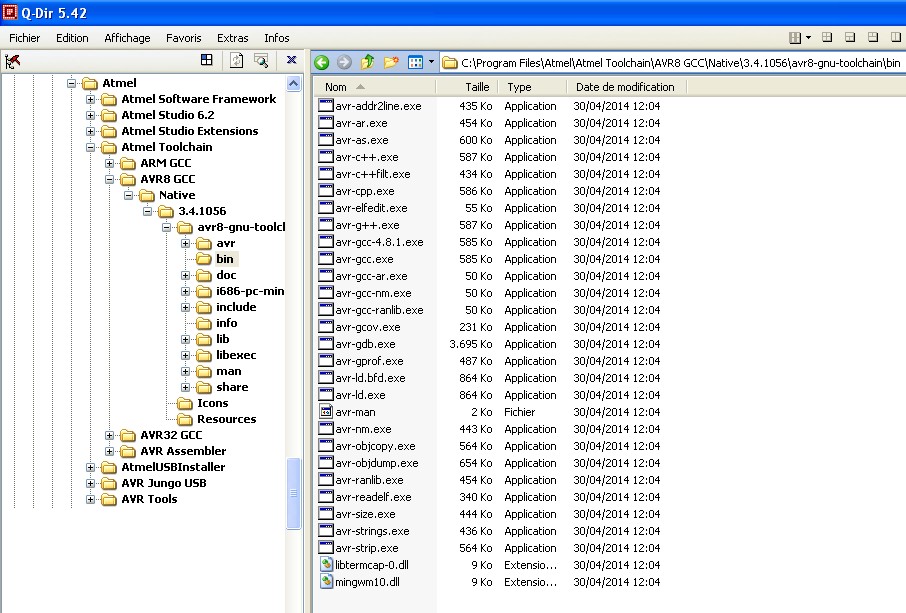The image size is (906, 613).
Task: Open the Fichier menu
Action: pyautogui.click(x=25, y=38)
